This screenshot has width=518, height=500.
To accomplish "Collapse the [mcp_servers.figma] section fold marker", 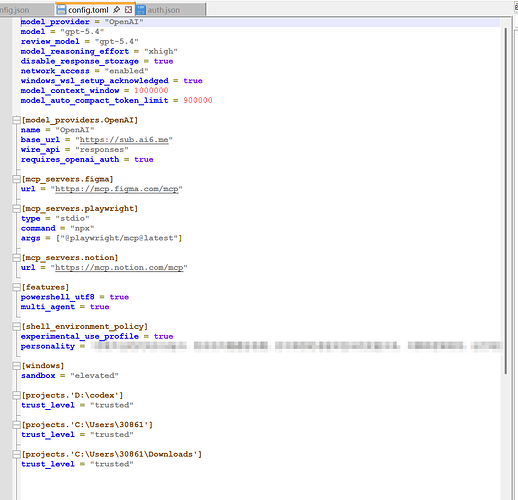I will pyautogui.click(x=16, y=179).
